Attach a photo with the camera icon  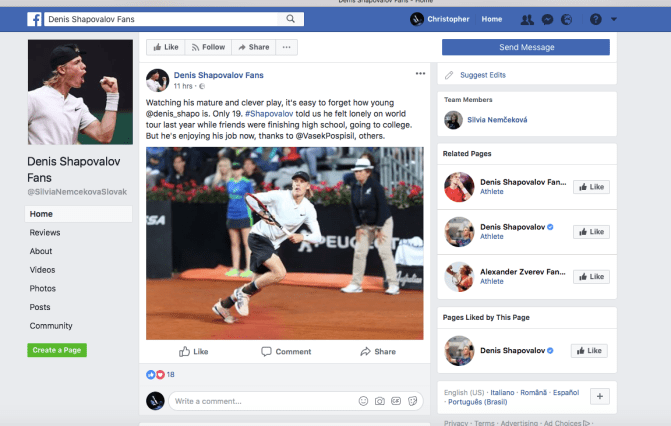380,401
